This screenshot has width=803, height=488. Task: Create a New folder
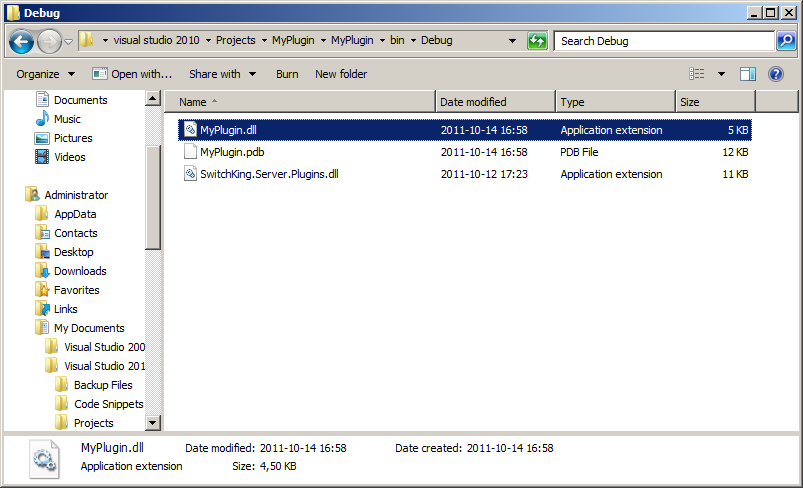click(x=341, y=74)
